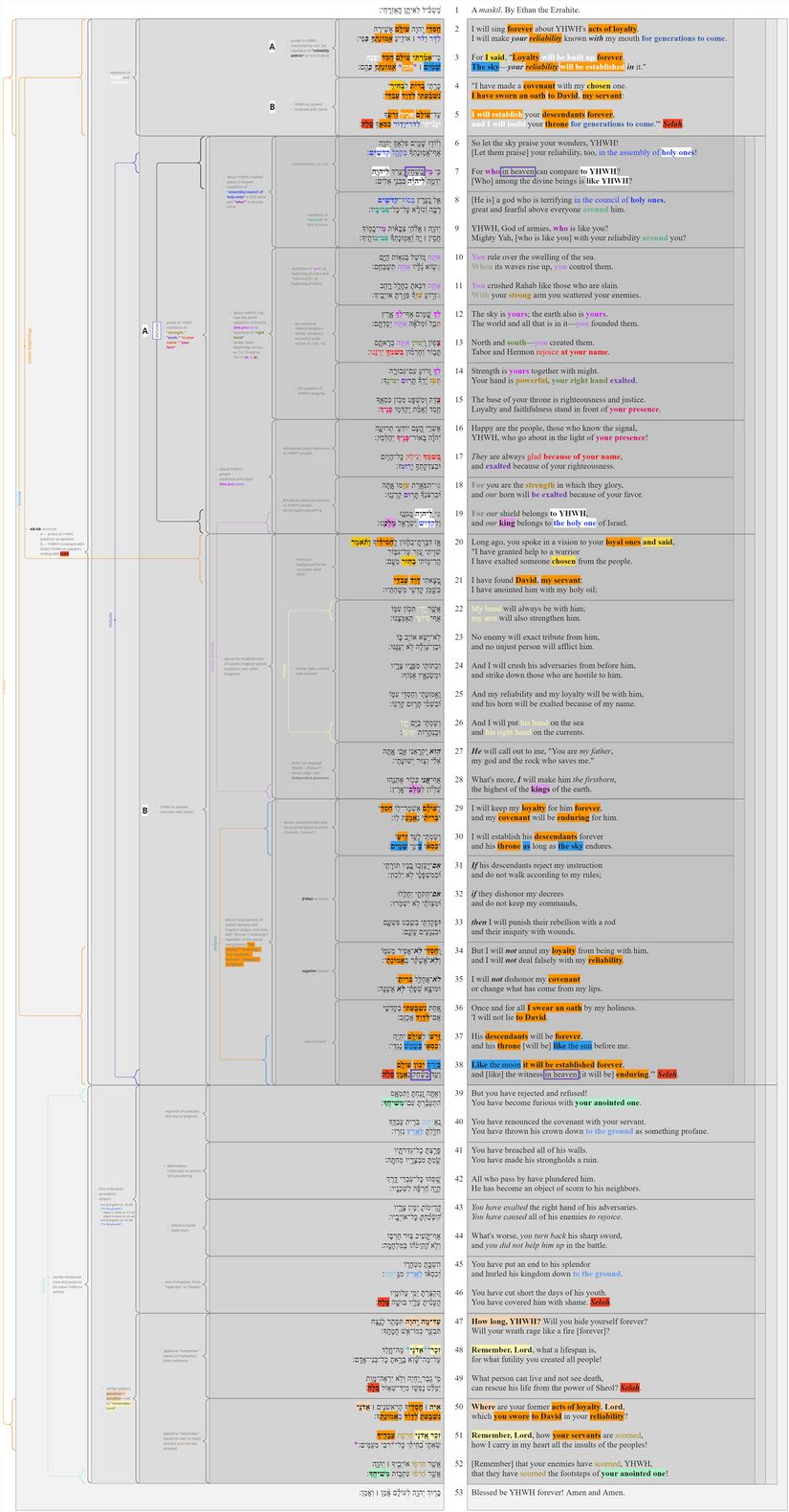Viewport: 789px width, 1512px height.
Task: Click verse number 53
Action: 458,1492
